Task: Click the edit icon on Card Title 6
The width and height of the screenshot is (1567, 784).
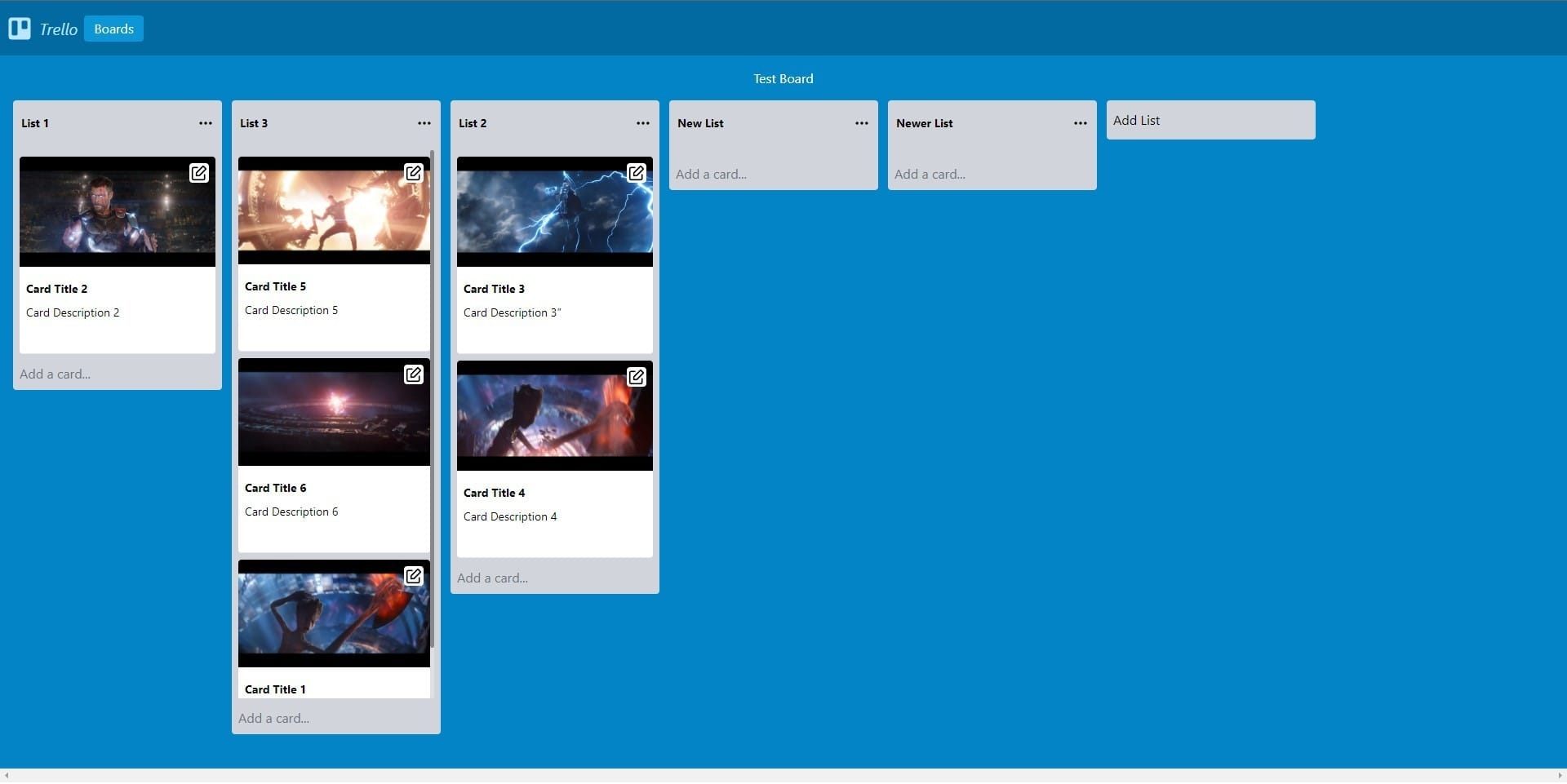Action: (x=415, y=375)
